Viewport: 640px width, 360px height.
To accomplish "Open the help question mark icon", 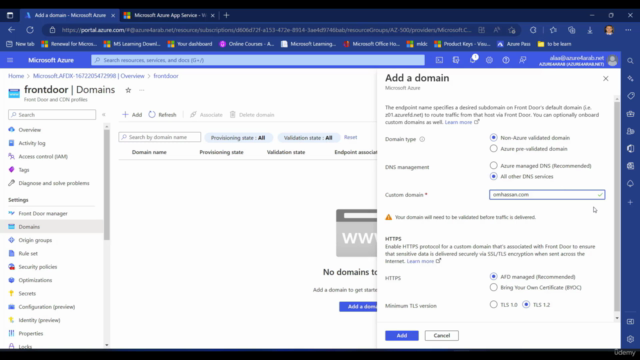I will pos(506,60).
